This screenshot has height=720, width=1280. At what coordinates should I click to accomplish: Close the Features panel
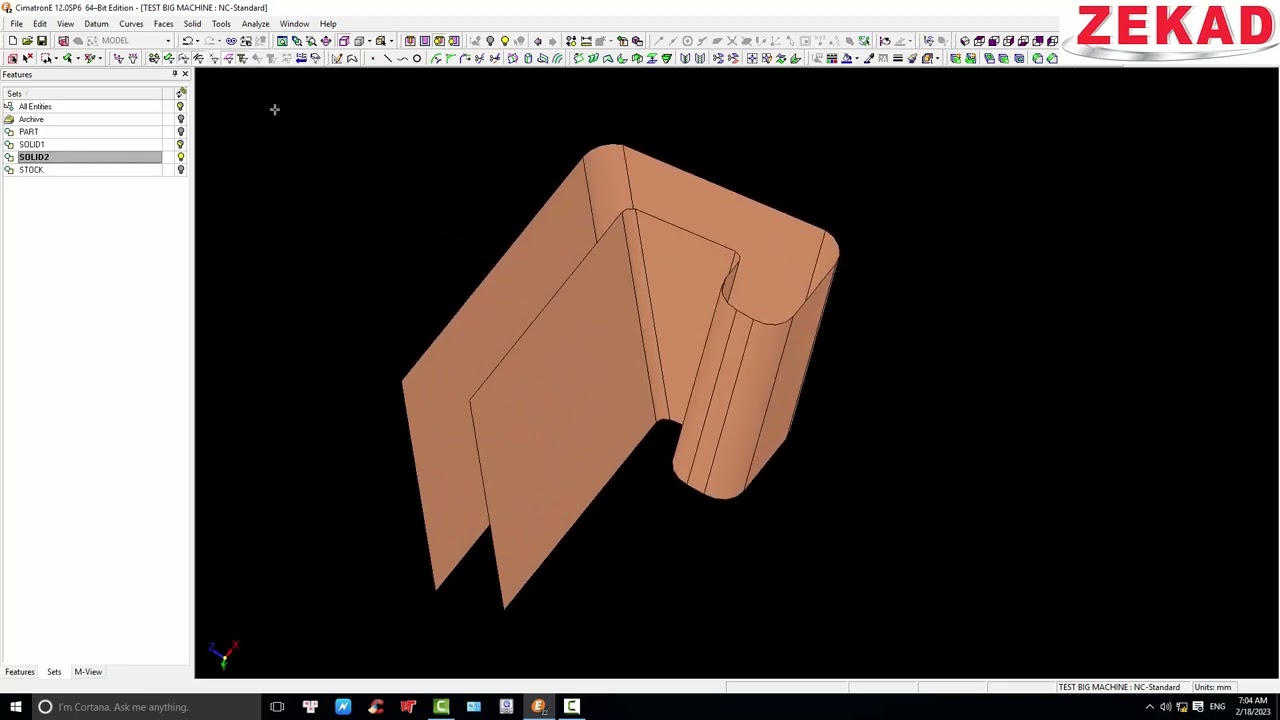point(185,74)
